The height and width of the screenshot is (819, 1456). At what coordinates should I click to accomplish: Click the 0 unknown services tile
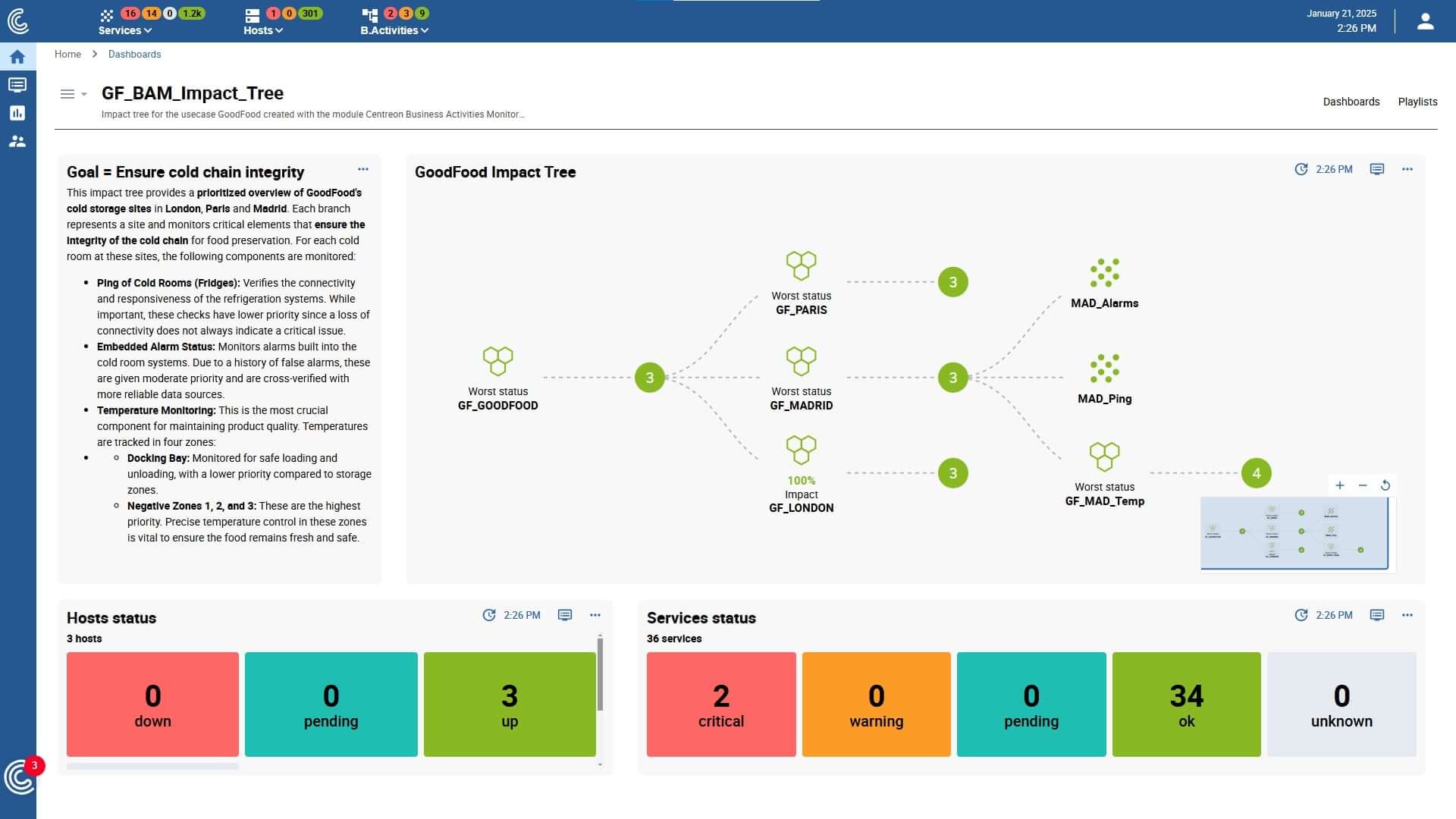point(1341,704)
